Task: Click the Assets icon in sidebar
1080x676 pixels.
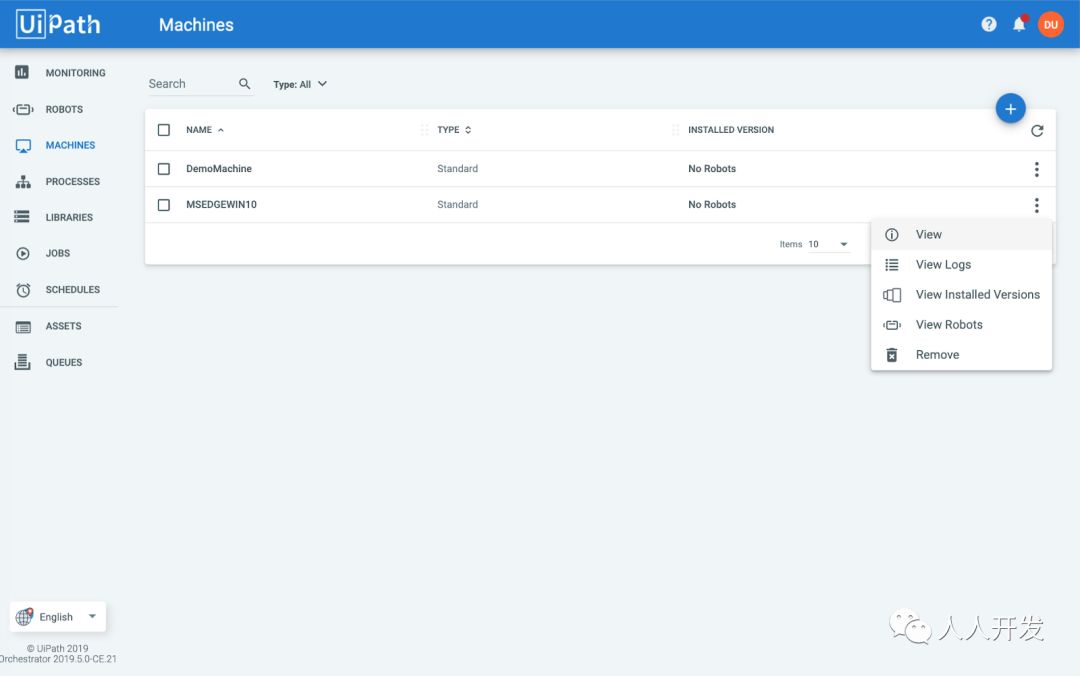Action: click(x=23, y=327)
